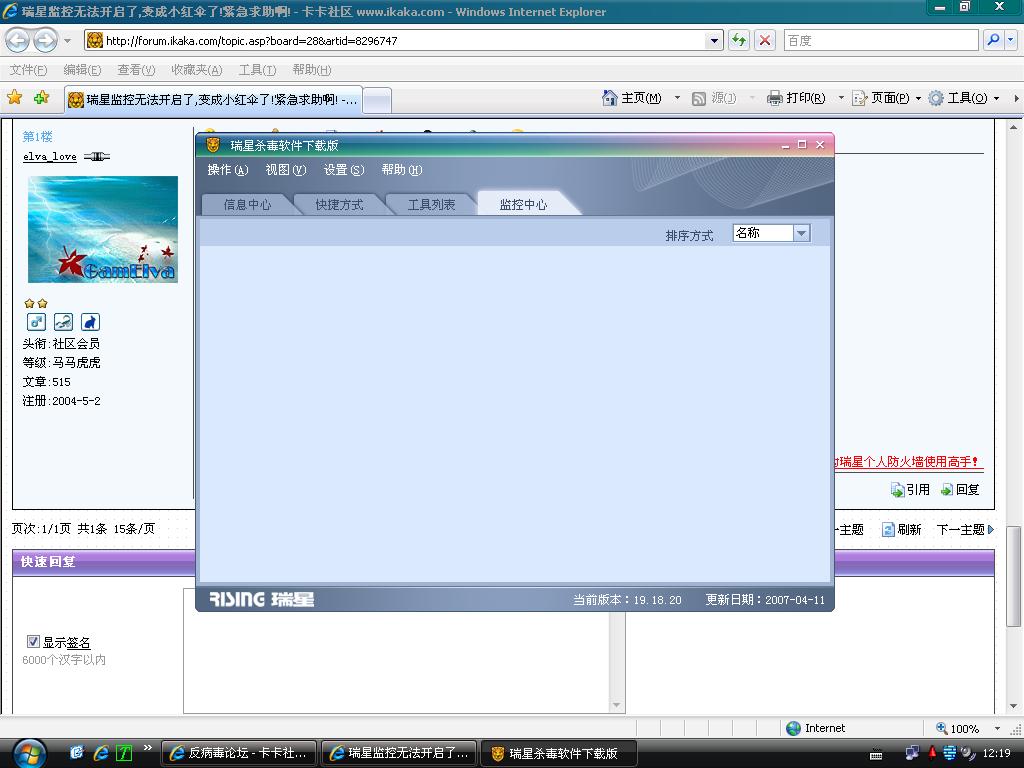Open the 编辑(E) menu
The width and height of the screenshot is (1024, 768).
82,70
